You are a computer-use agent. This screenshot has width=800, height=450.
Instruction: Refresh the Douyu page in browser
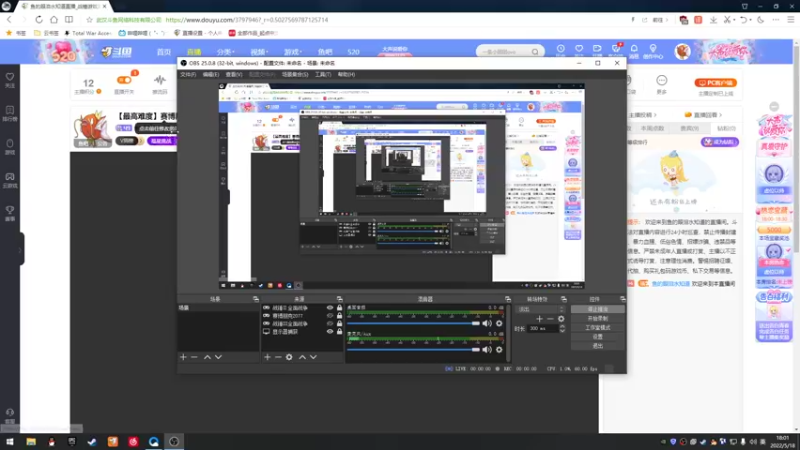(x=39, y=19)
